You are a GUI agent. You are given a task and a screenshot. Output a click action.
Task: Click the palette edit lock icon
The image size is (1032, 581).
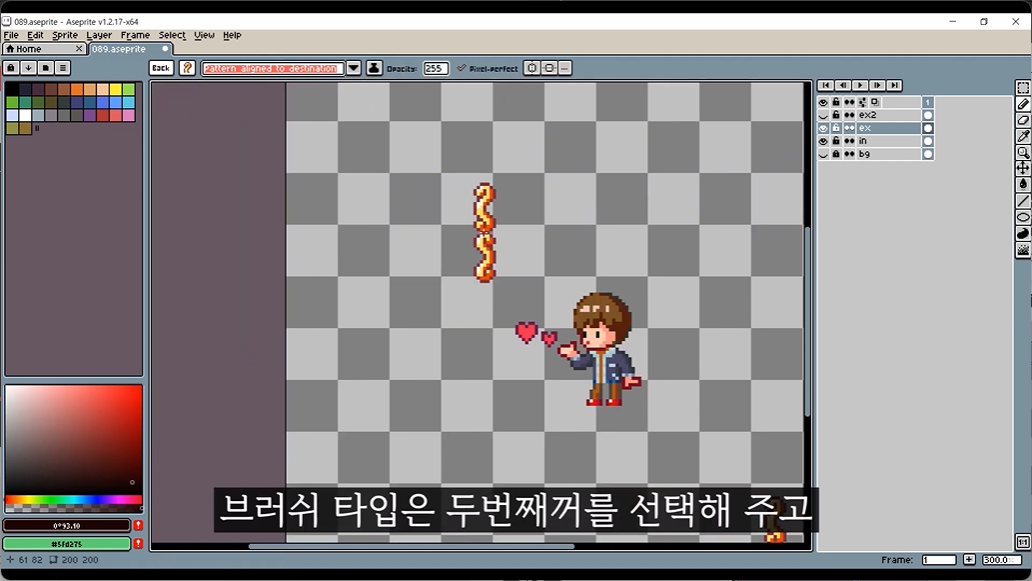(x=11, y=68)
